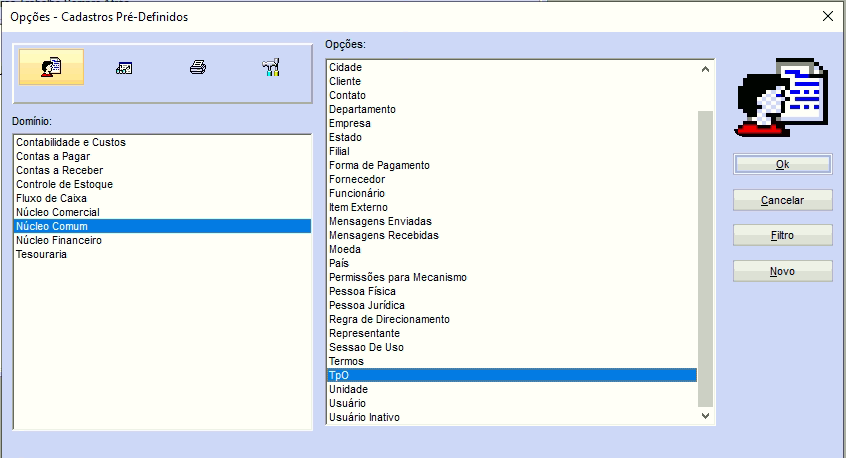Select Fluxo de Caixa domain
846x458 pixels.
coord(162,199)
